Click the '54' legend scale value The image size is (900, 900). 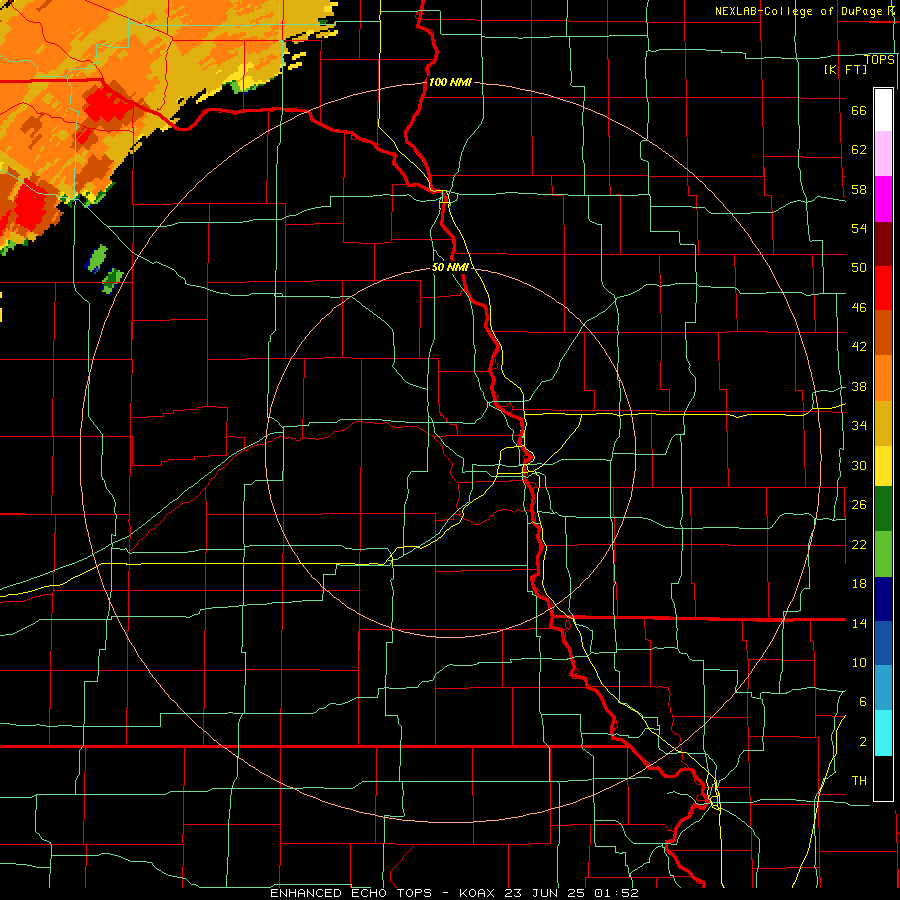(x=859, y=228)
